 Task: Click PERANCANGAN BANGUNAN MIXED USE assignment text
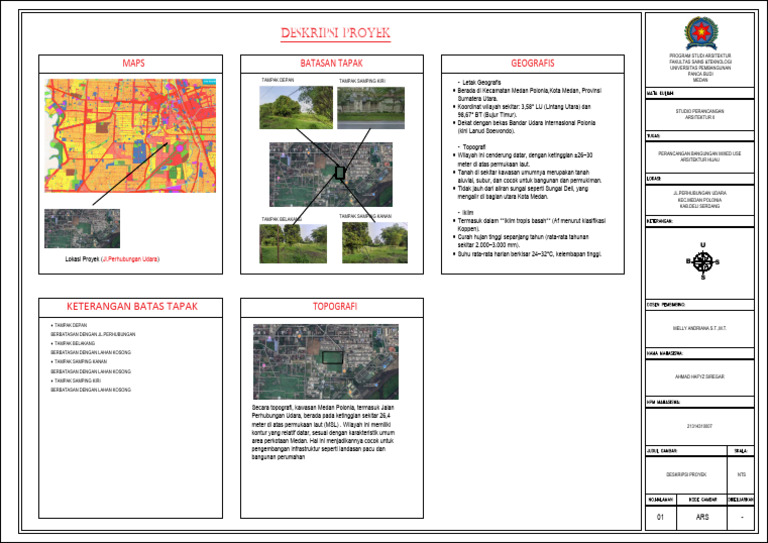pyautogui.click(x=699, y=156)
